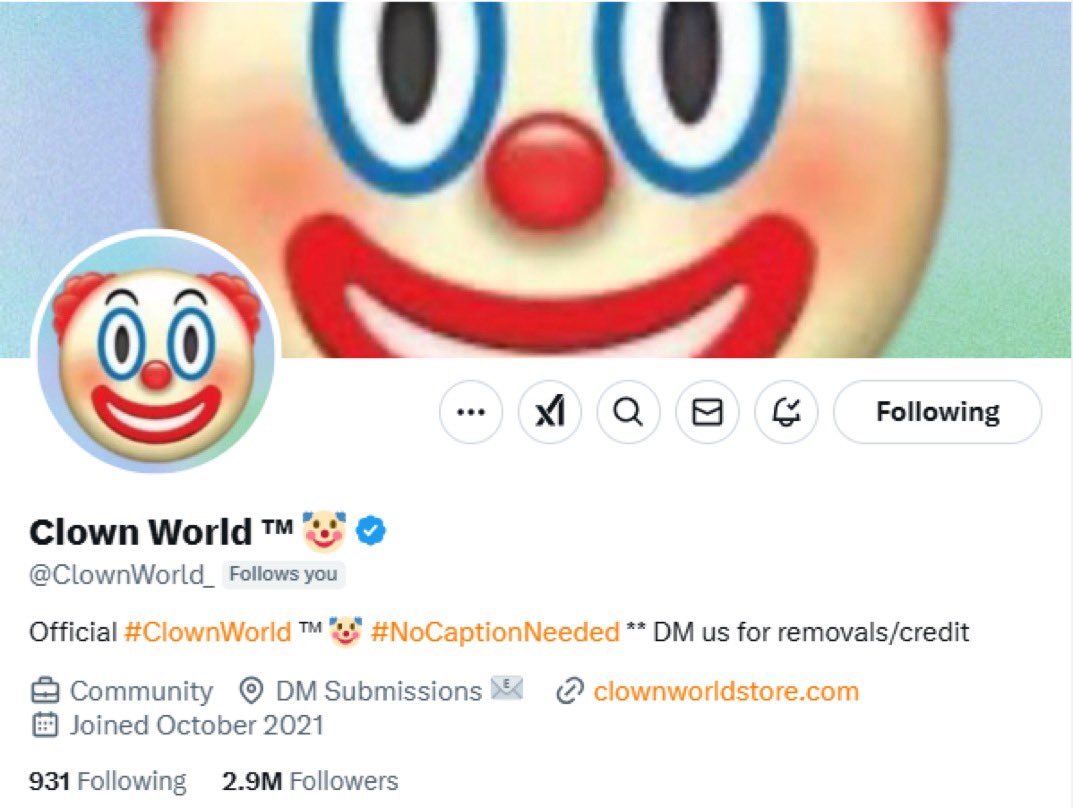Click the Community briefcase icon
This screenshot has width=1073, height=808.
pyautogui.click(x=44, y=691)
